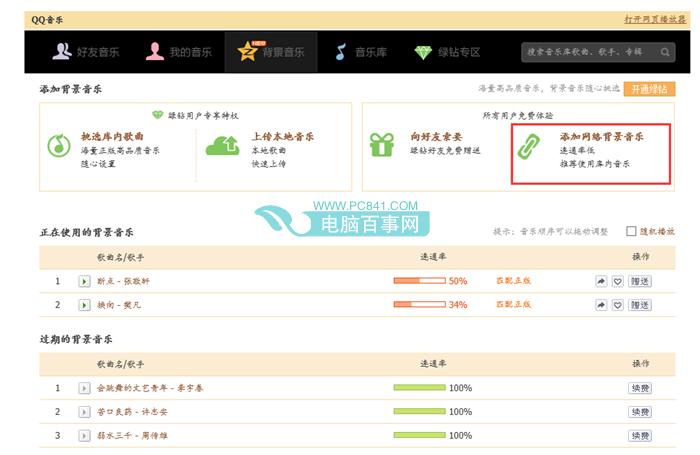
Task: Click the orange 开通绿钻 button
Action: [649, 89]
